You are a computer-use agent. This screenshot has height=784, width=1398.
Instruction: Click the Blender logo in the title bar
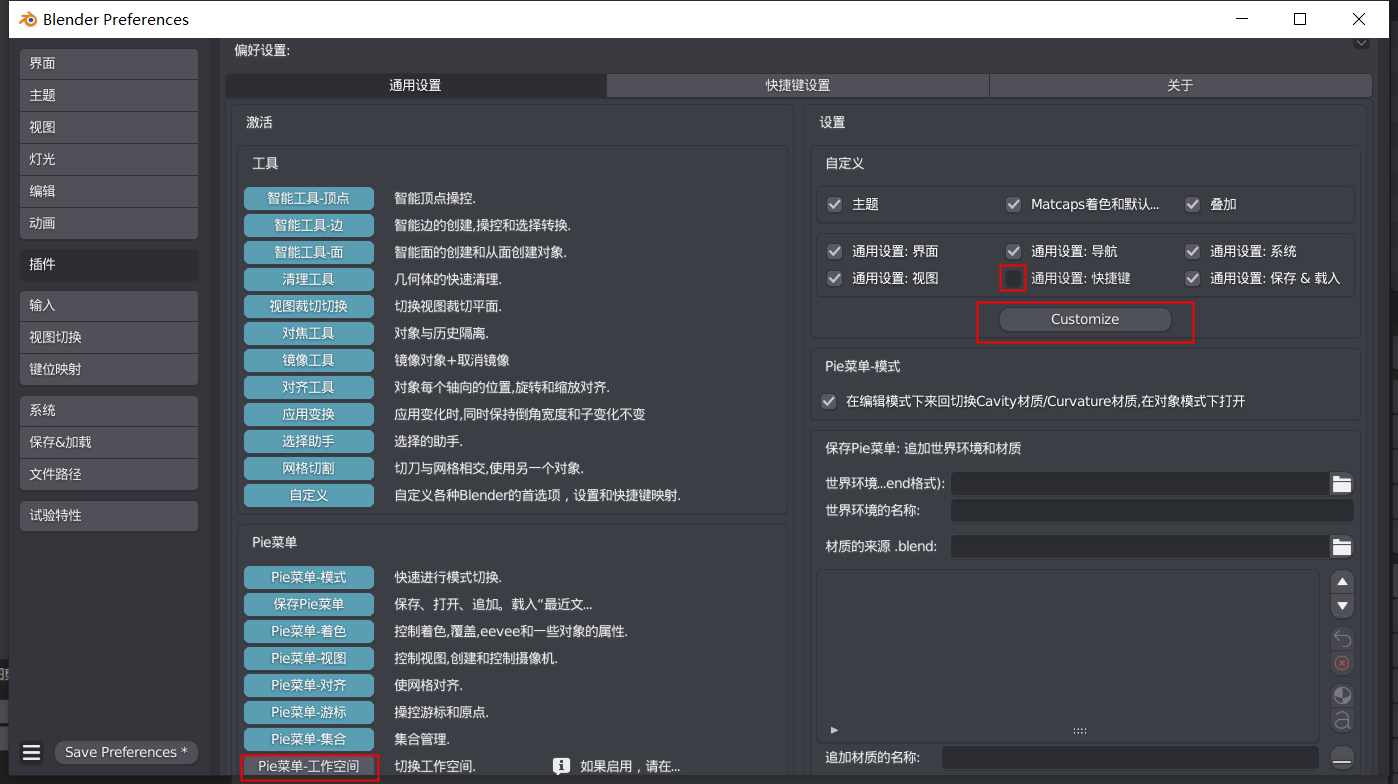point(28,19)
